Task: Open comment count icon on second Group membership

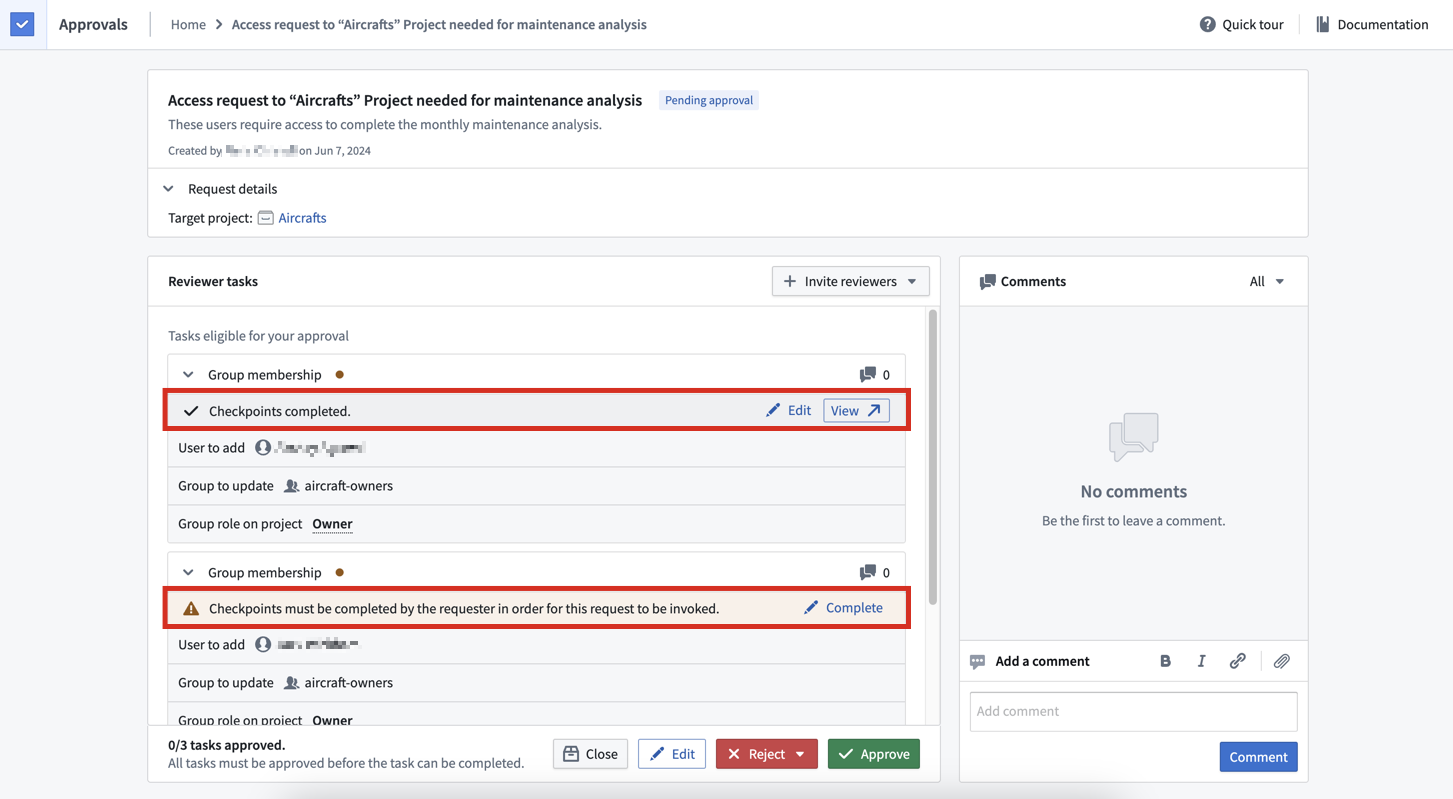Action: pyautogui.click(x=867, y=573)
